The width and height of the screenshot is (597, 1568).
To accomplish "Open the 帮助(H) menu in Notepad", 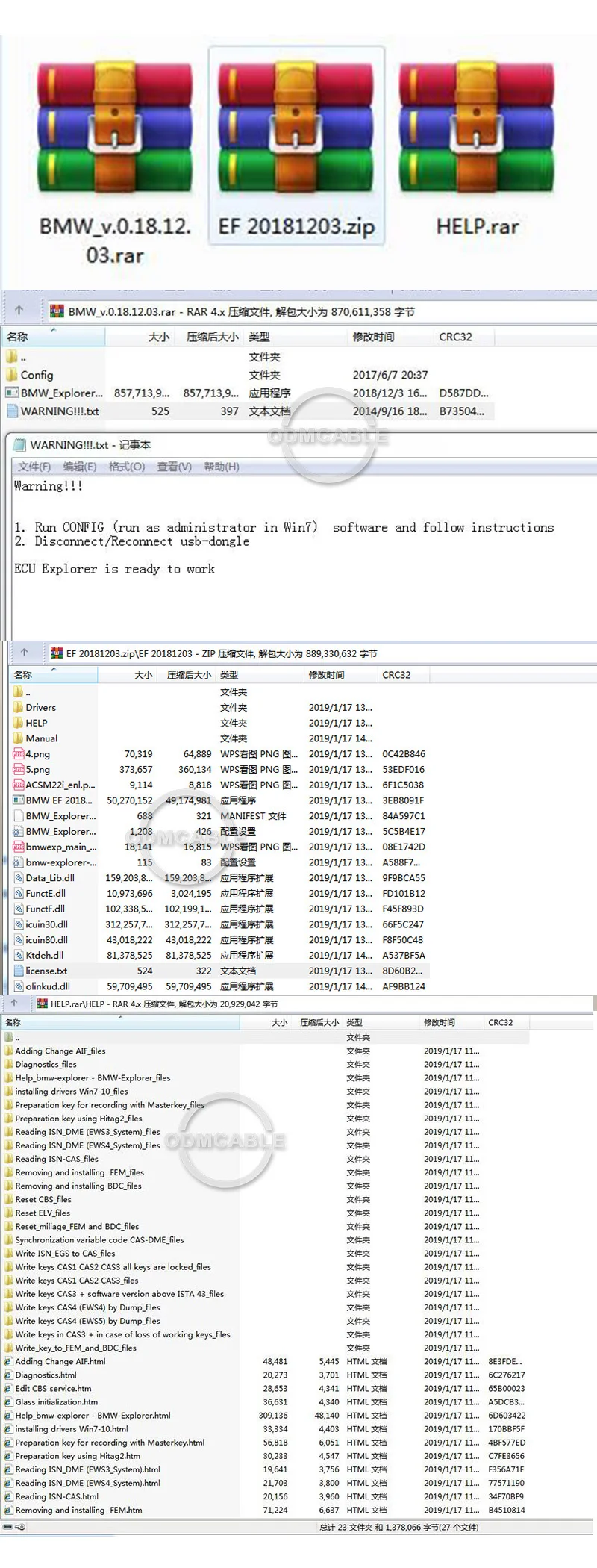I will pos(222,467).
